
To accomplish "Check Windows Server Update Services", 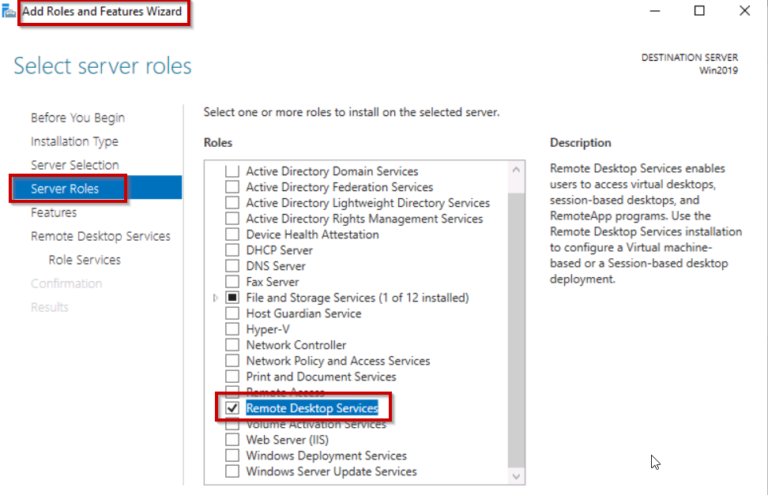I will pos(232,471).
